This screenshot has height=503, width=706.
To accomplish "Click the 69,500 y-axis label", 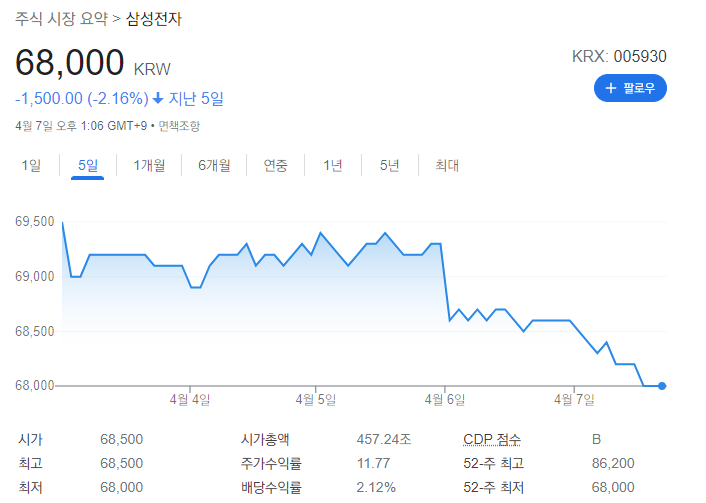I will coord(35,222).
